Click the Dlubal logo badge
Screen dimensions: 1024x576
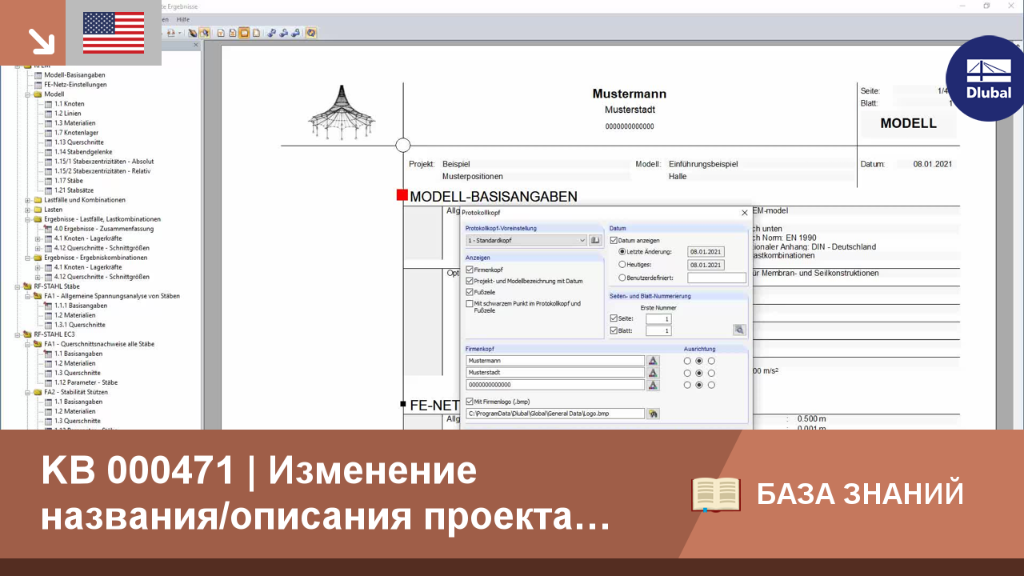pos(987,79)
